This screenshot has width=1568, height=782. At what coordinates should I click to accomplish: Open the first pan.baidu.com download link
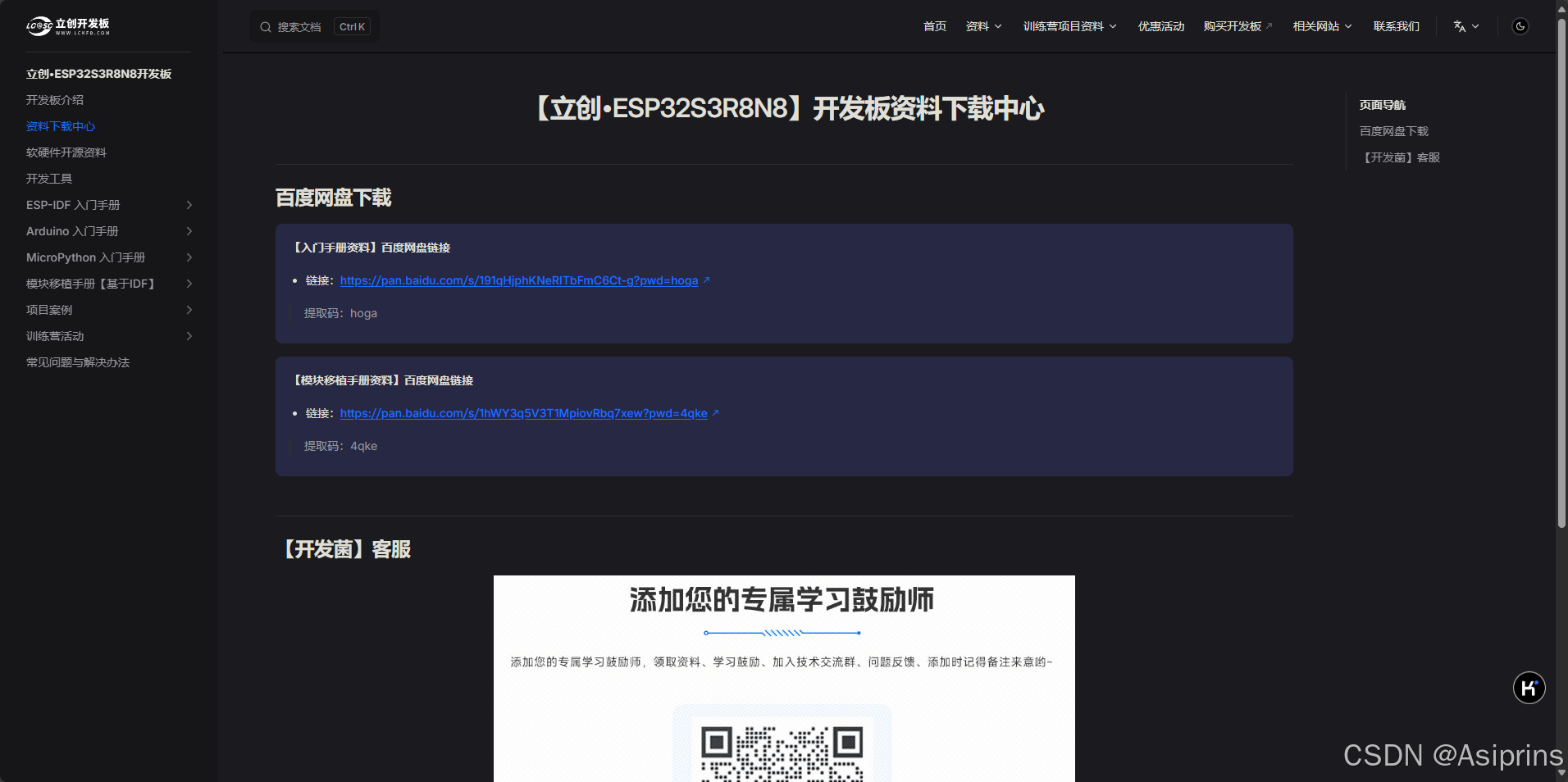pyautogui.click(x=518, y=280)
